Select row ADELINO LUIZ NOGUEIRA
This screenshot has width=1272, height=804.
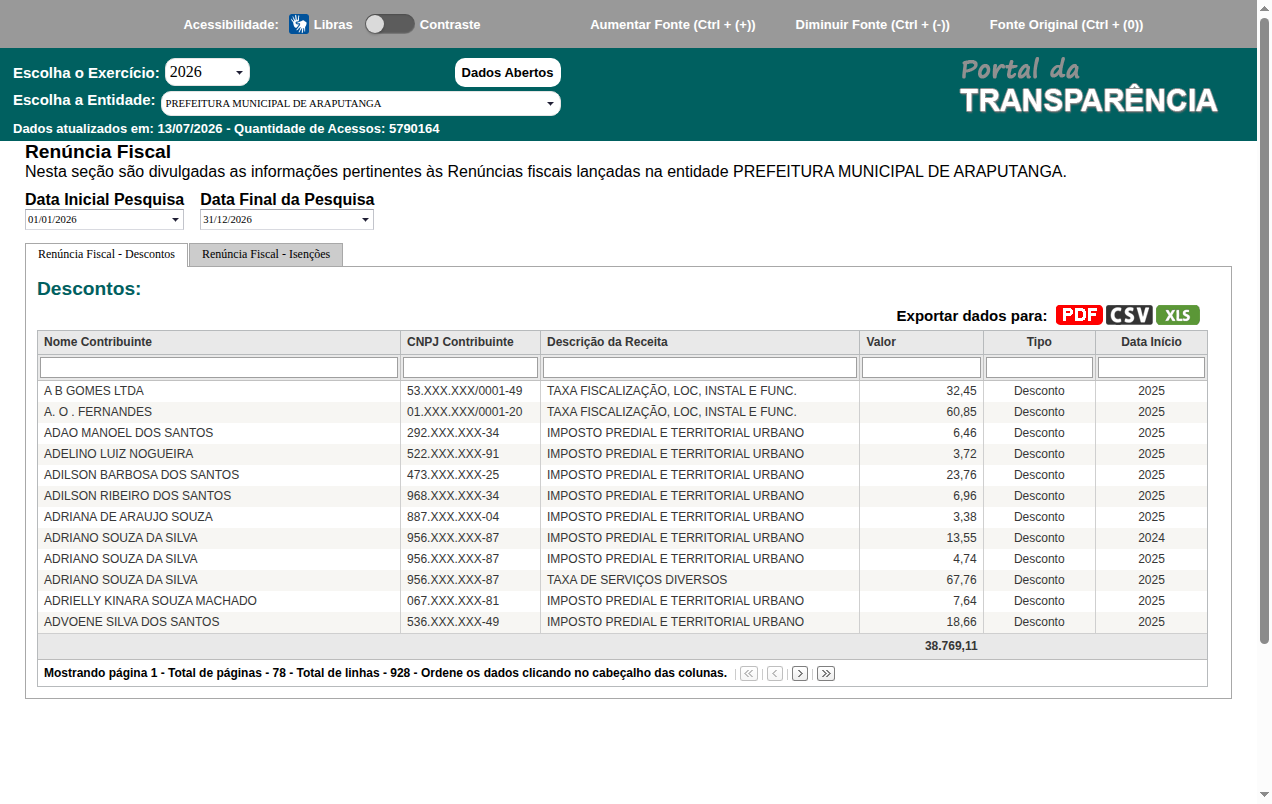(x=622, y=454)
